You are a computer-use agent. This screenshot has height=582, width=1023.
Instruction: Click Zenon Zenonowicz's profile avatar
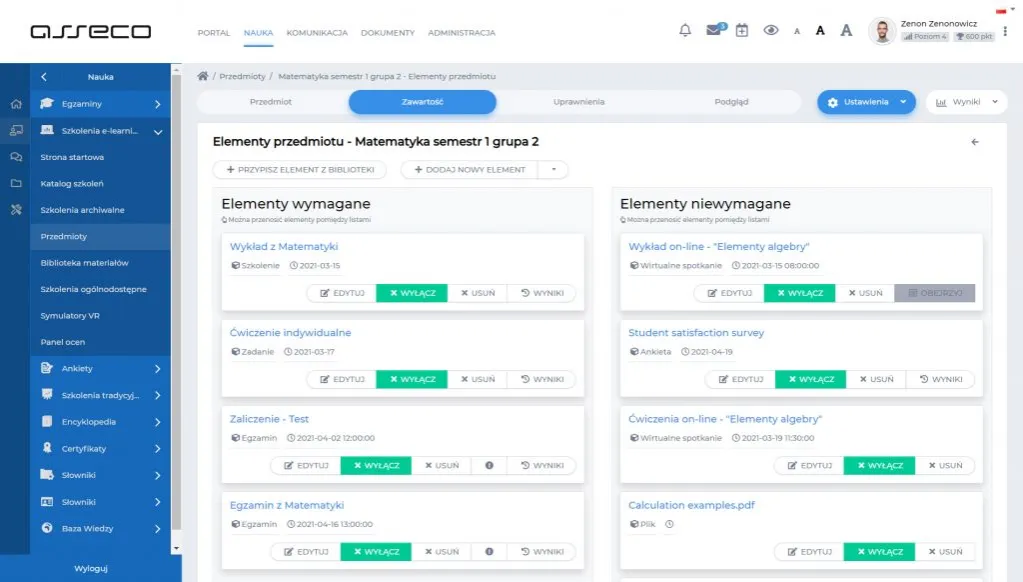(x=883, y=30)
